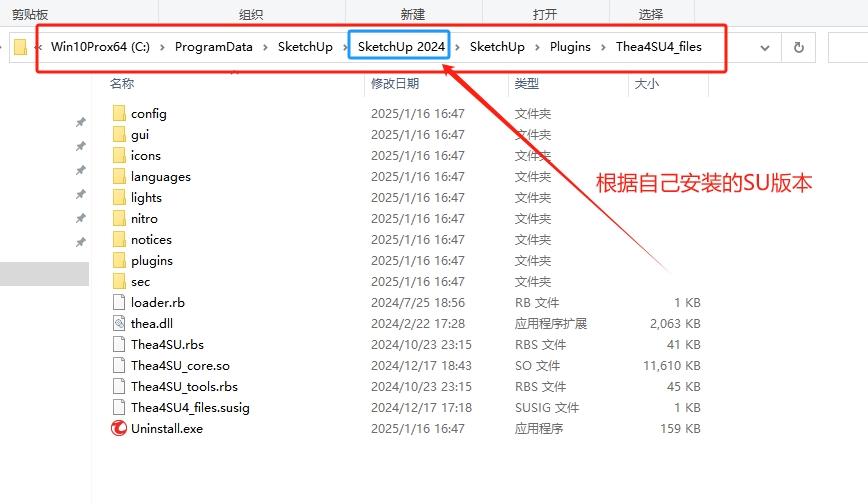Click the 11,610 KB size value
Image resolution: width=868 pixels, height=503 pixels.
671,366
